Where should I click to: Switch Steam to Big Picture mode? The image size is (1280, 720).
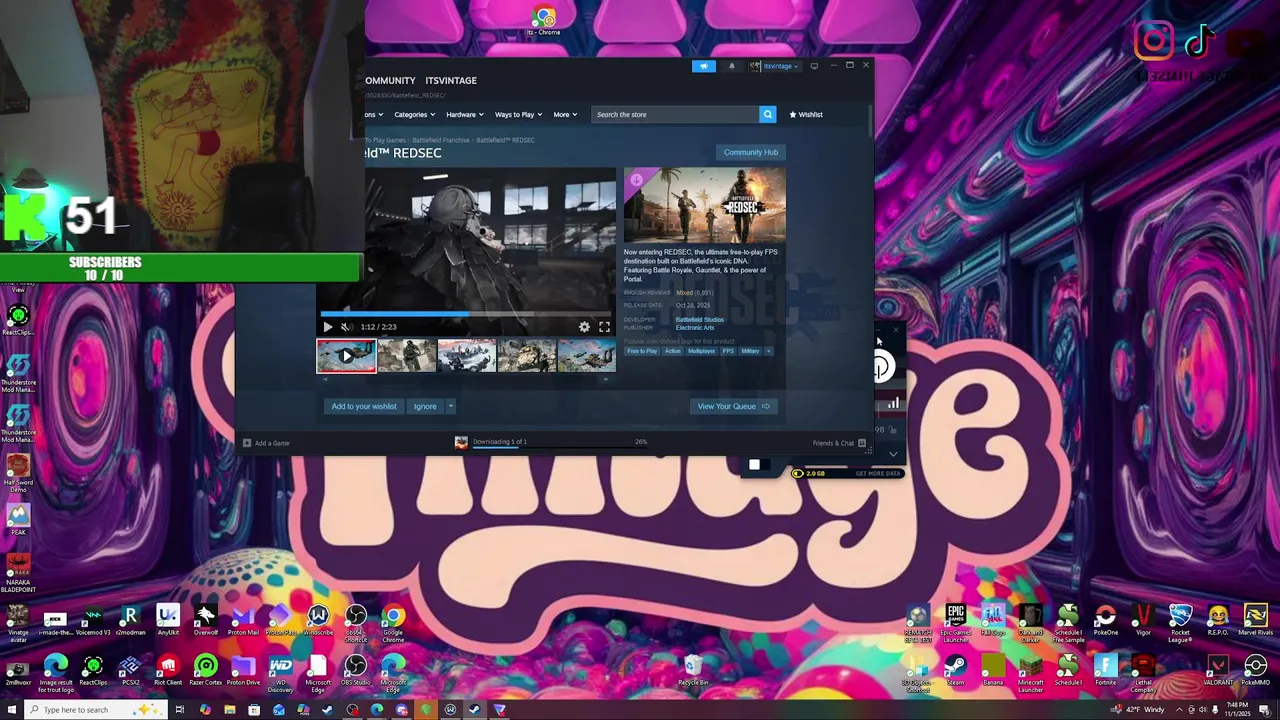coord(814,66)
